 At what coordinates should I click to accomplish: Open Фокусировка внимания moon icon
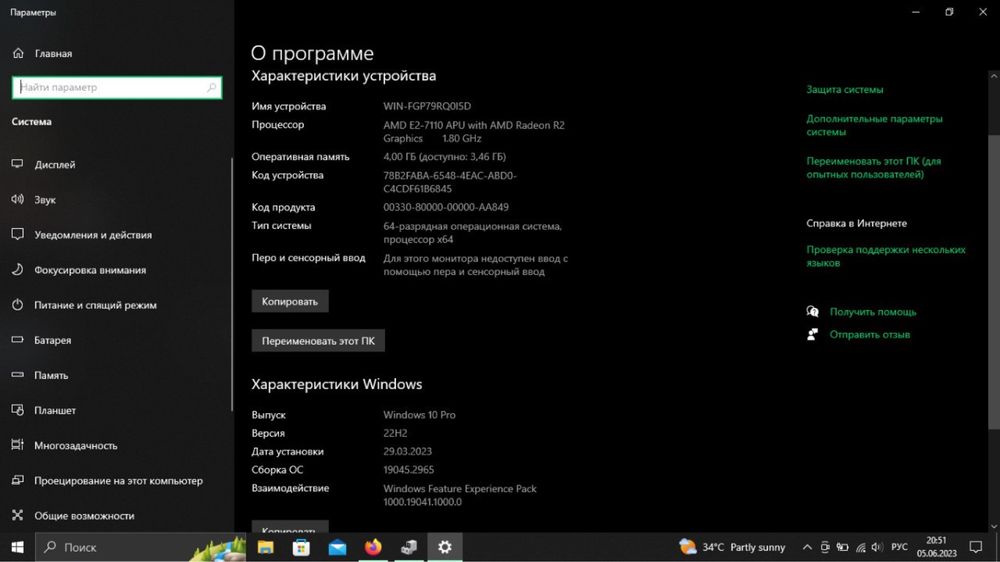[x=18, y=270]
